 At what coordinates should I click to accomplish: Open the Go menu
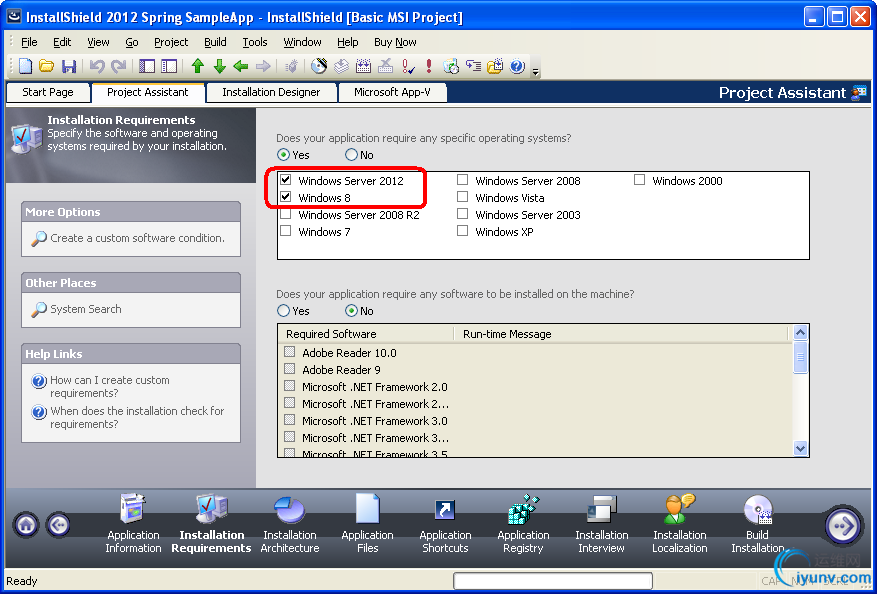click(132, 42)
